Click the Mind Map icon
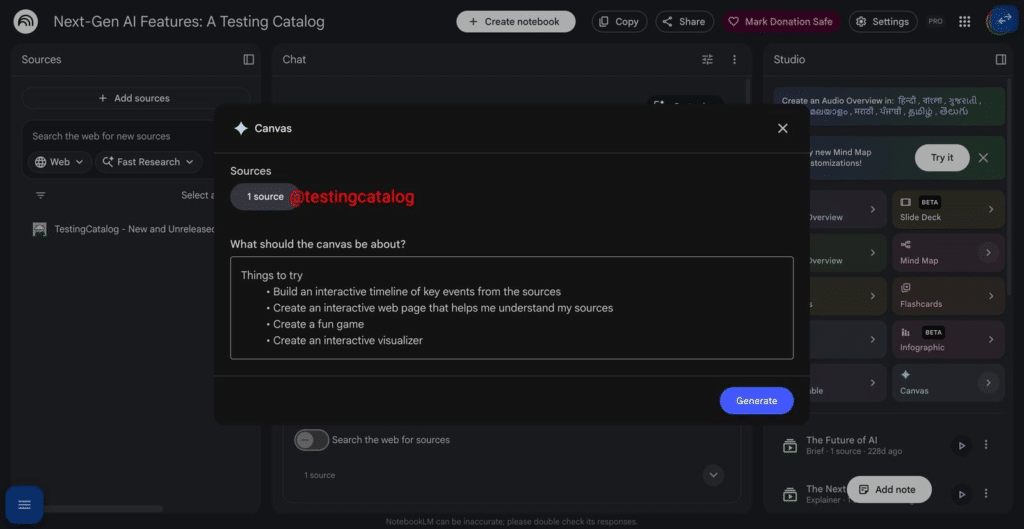 (x=905, y=245)
